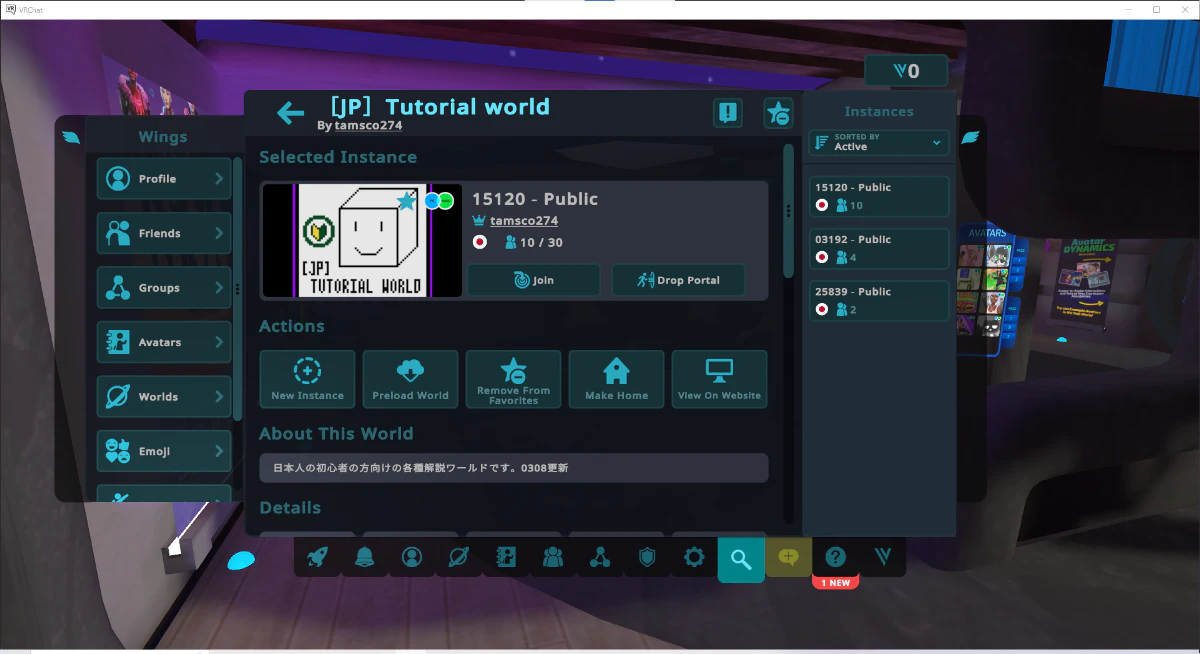Open the Worlds planet tab in bottom bar
Screen dimensions: 1200x654
(459, 558)
